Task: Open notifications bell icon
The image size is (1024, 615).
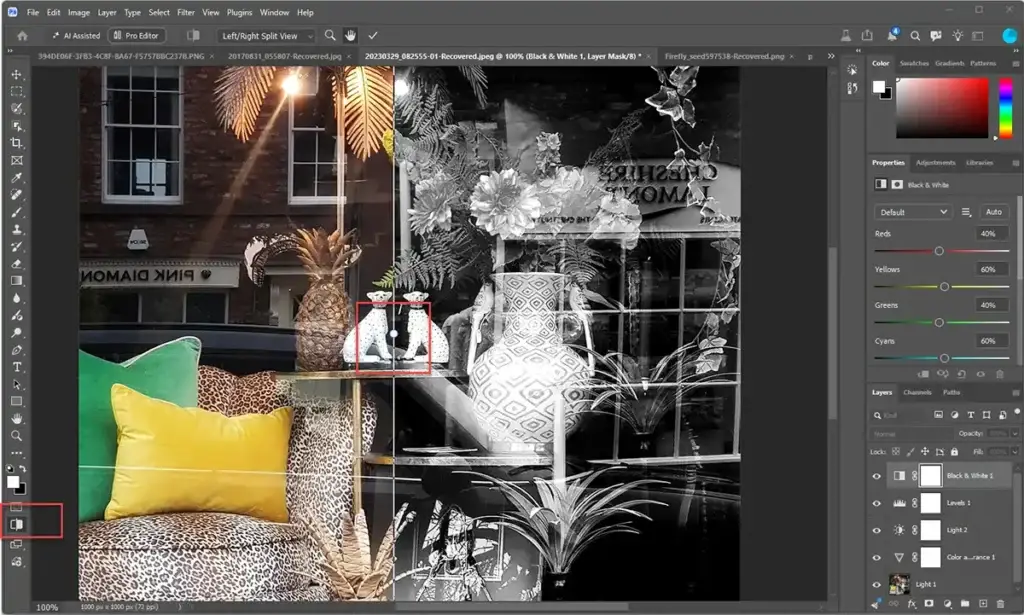Action: coord(891,35)
